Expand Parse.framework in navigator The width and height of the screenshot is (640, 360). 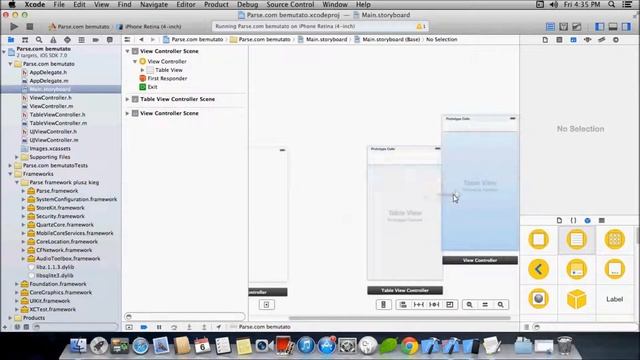[x=23, y=191]
